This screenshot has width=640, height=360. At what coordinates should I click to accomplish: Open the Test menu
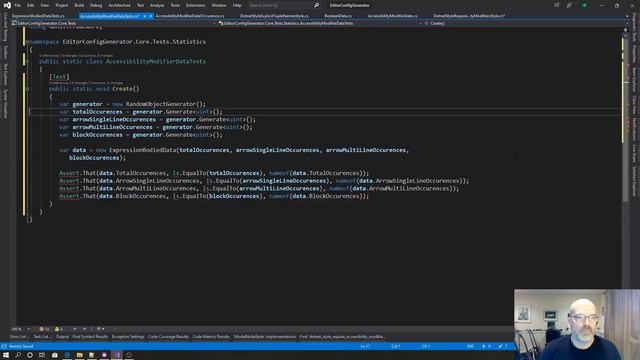[x=140, y=5]
